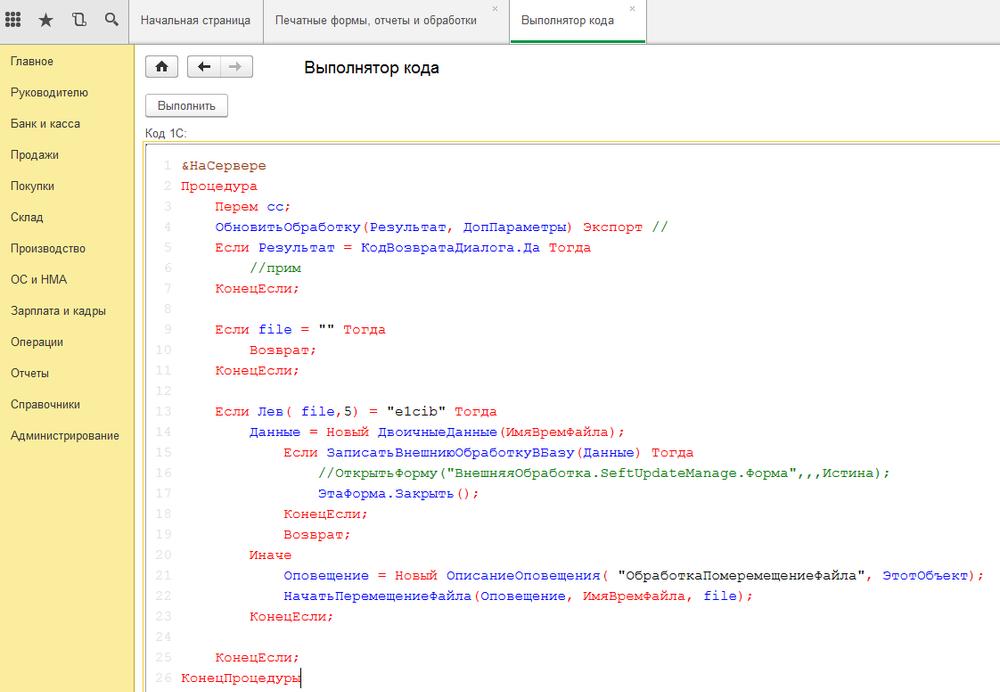
Task: Open the Зарплата и кадры section
Action: [58, 311]
